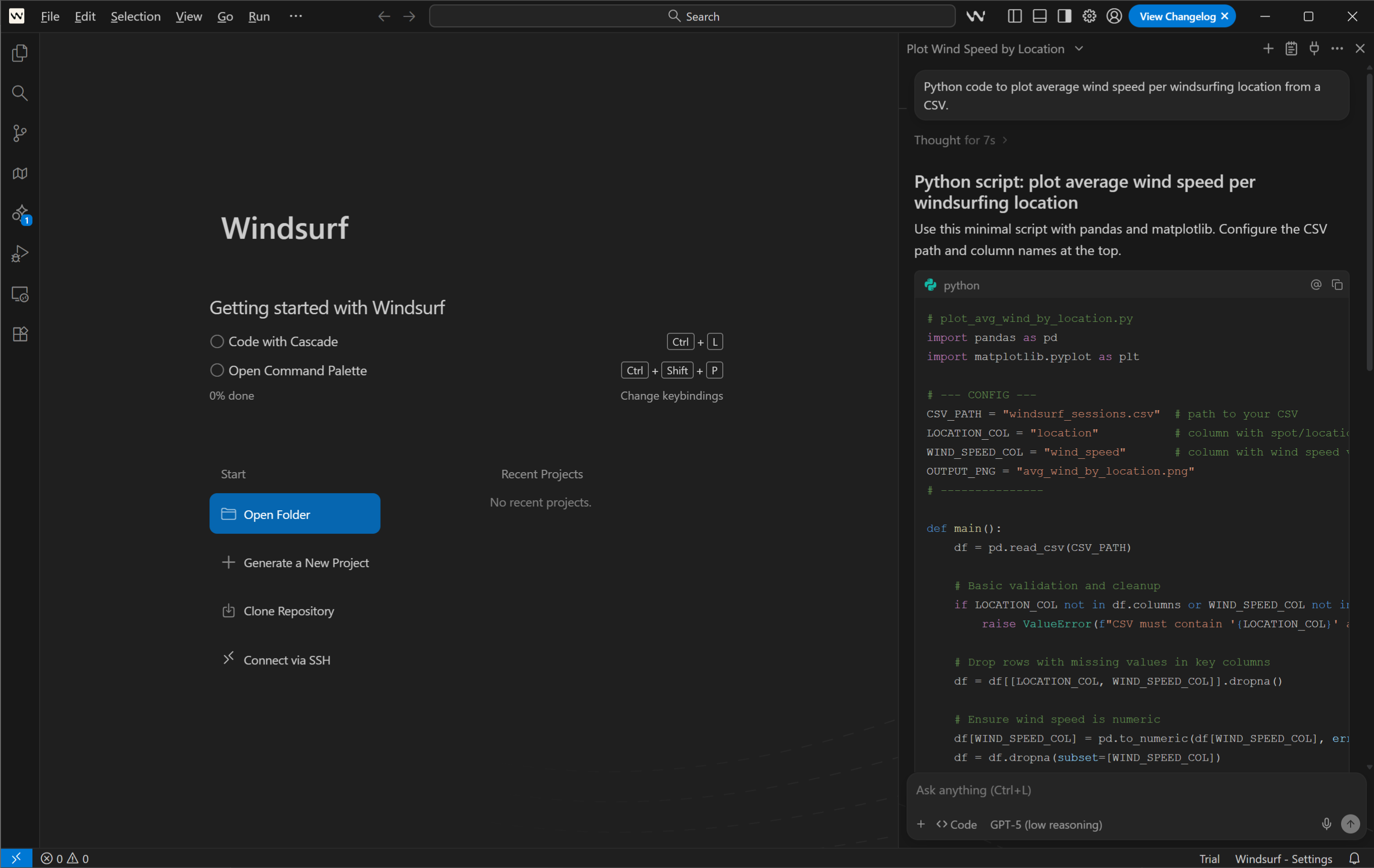
Task: Close the Cascade panel
Action: pos(1360,49)
